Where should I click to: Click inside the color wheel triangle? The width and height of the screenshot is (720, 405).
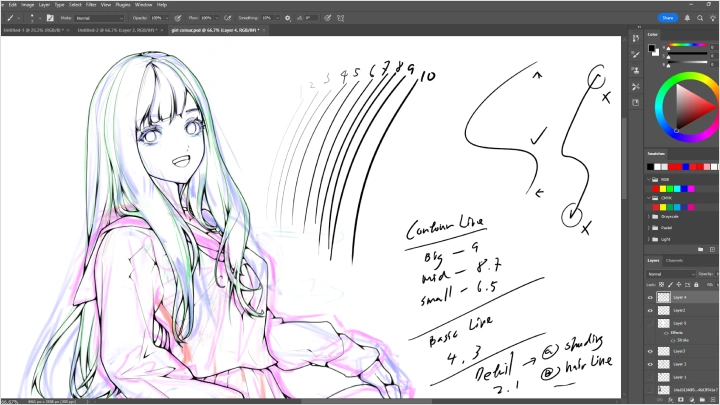pyautogui.click(x=691, y=107)
